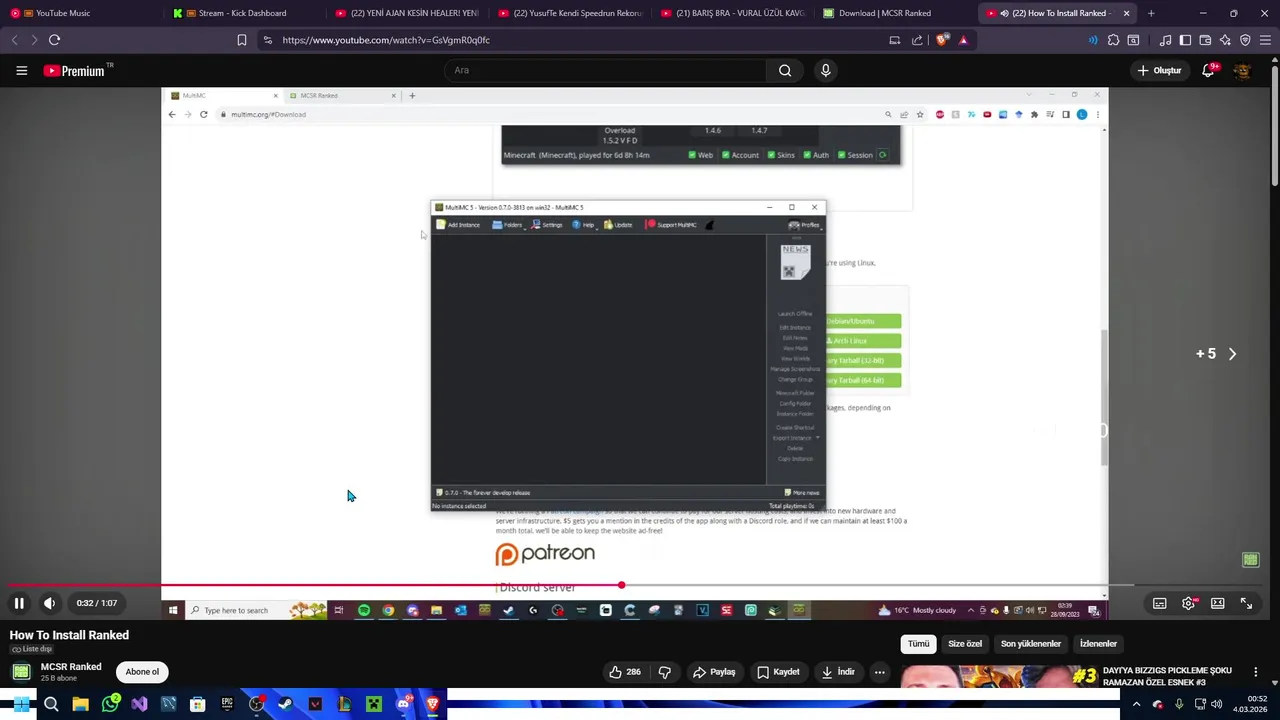
Task: Save the video with Kaydet button
Action: [778, 672]
